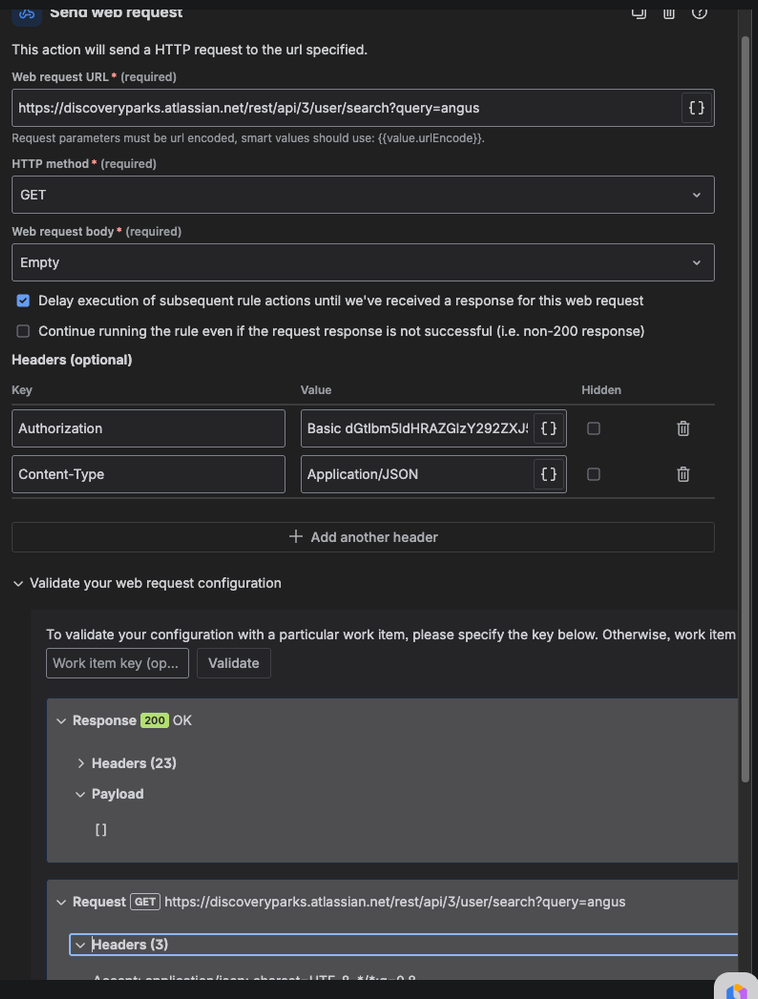Click the Hidden column header
758x999 pixels.
tap(601, 390)
